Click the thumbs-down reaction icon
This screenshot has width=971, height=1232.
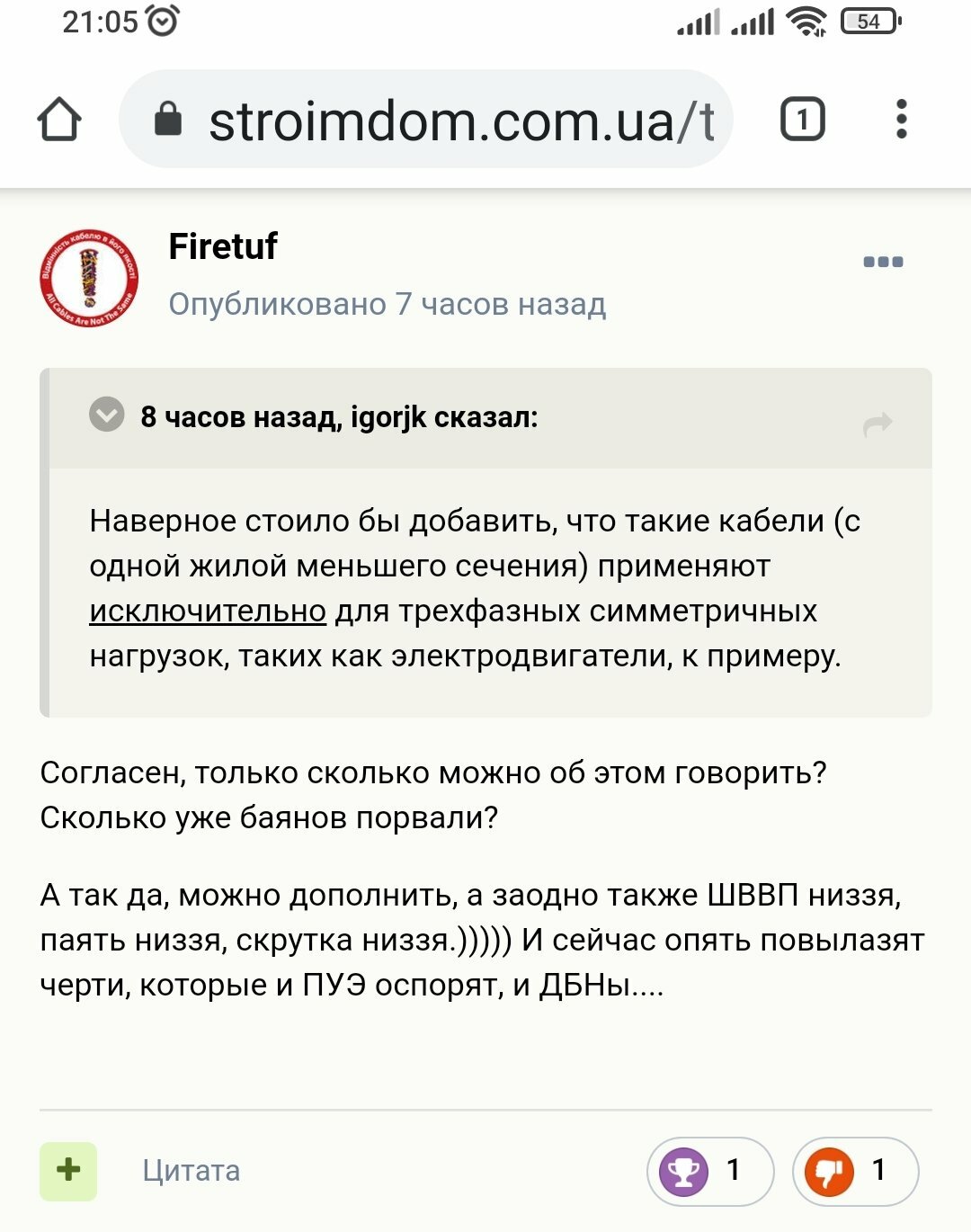click(829, 1171)
